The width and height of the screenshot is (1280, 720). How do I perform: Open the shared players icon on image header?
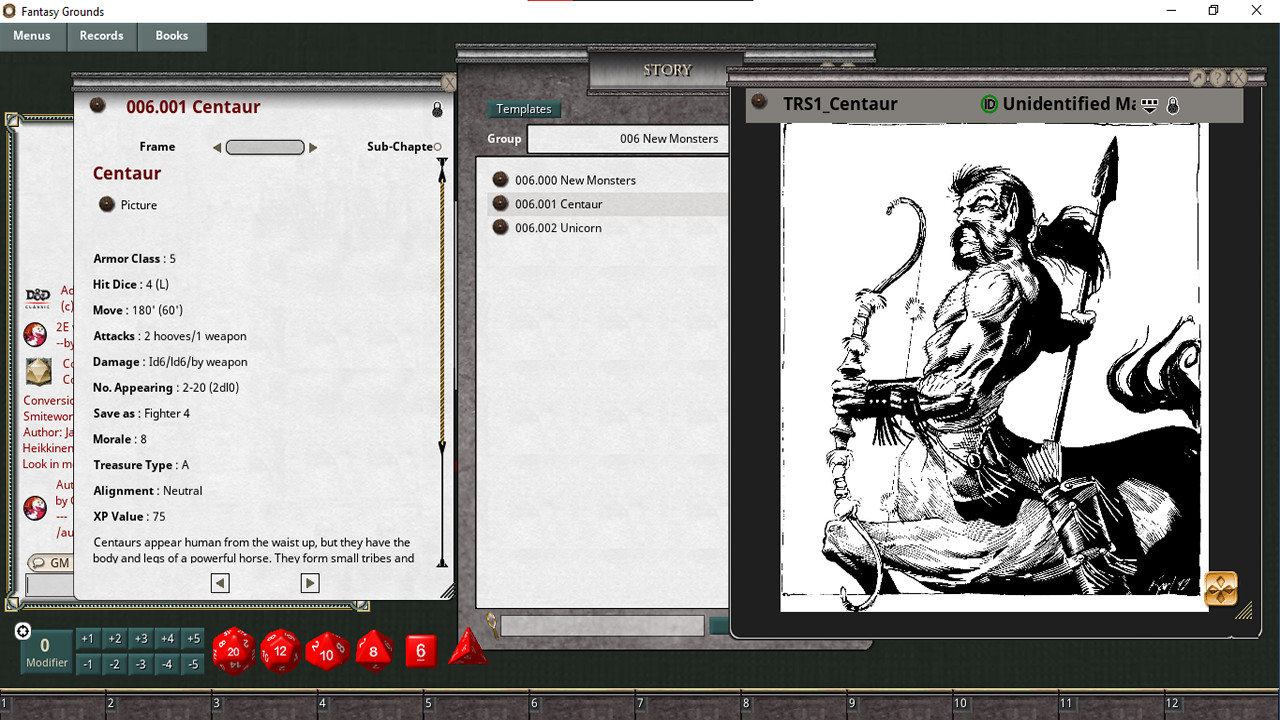tap(1149, 104)
